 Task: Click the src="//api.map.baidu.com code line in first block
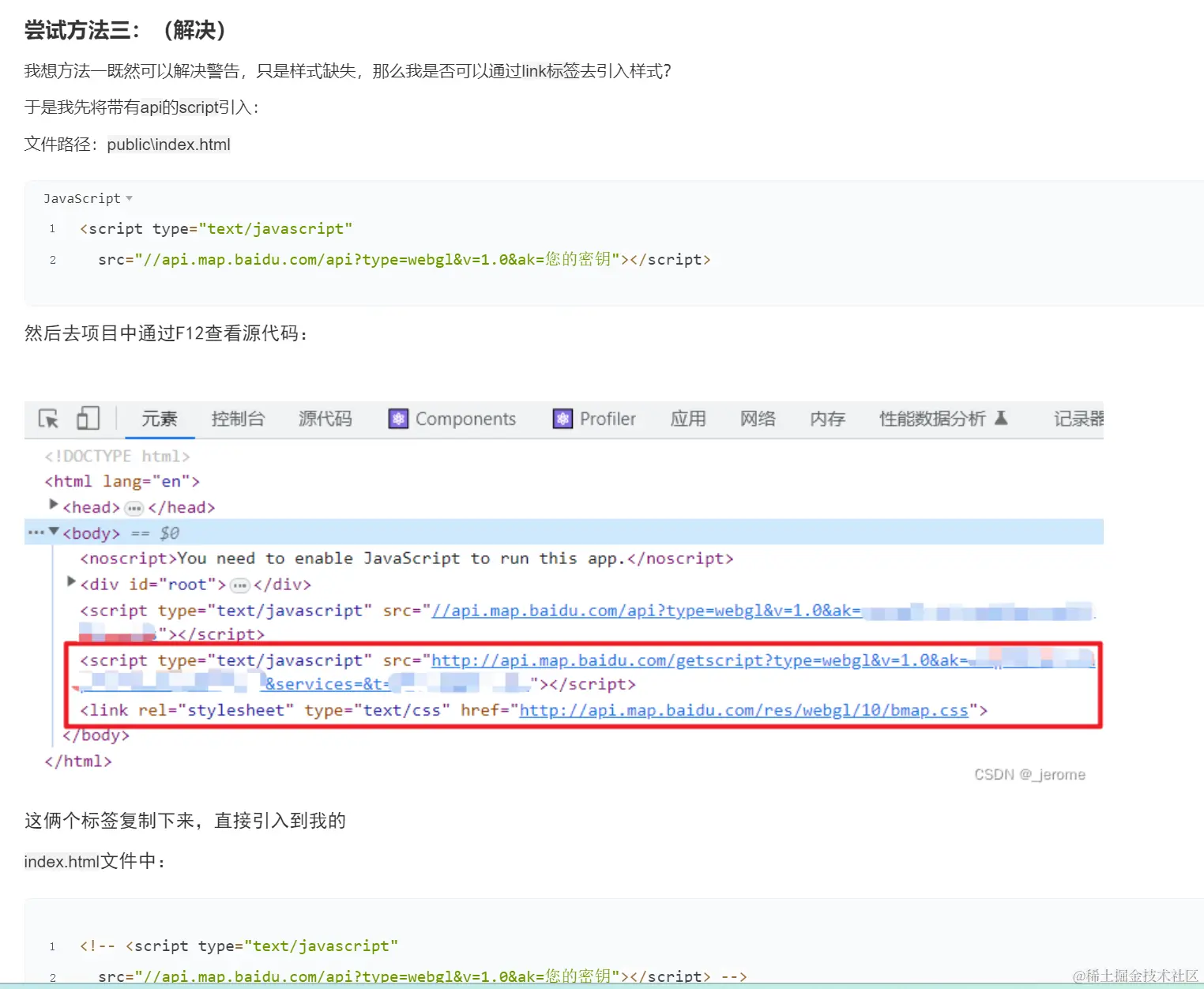coord(404,260)
